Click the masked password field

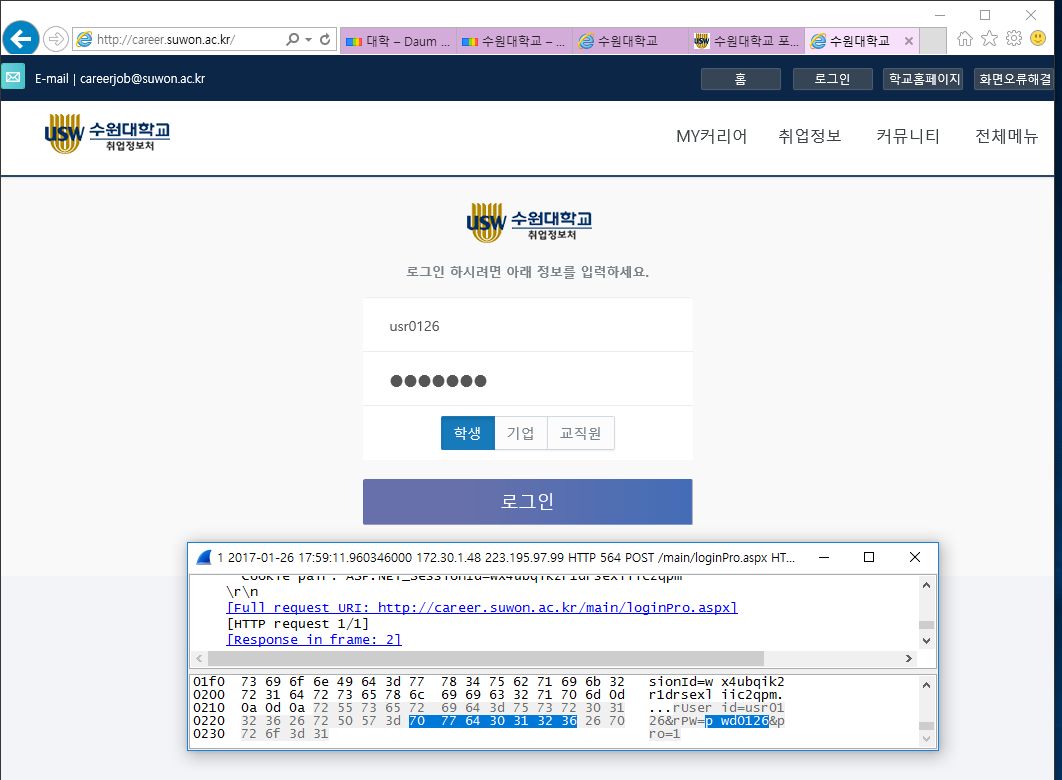click(x=528, y=380)
